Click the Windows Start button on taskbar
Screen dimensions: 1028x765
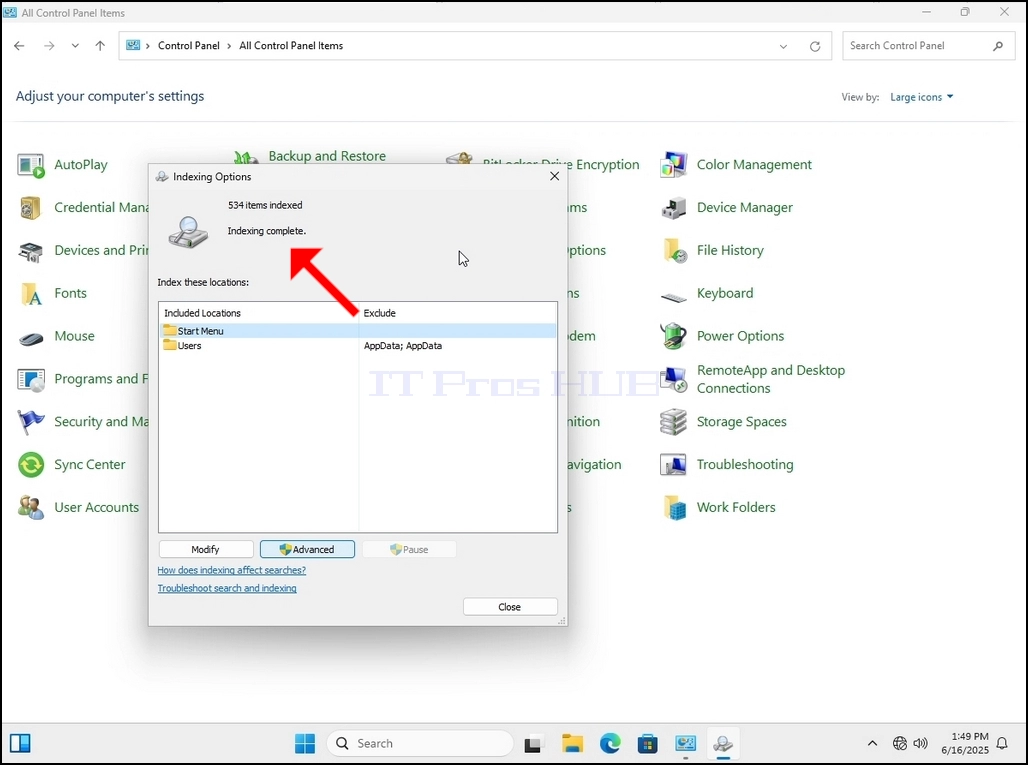(x=305, y=743)
